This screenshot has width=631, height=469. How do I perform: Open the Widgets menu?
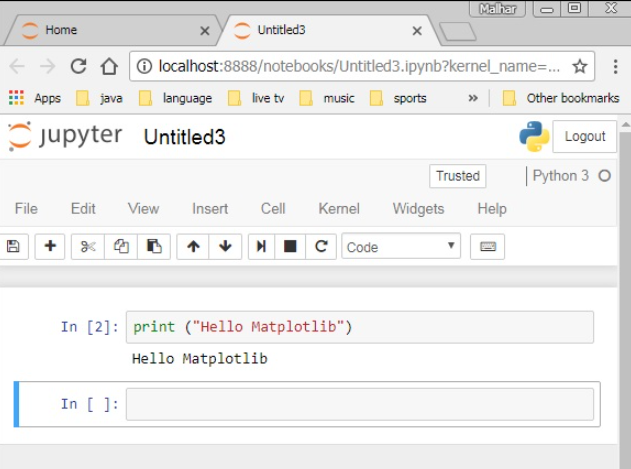[418, 209]
